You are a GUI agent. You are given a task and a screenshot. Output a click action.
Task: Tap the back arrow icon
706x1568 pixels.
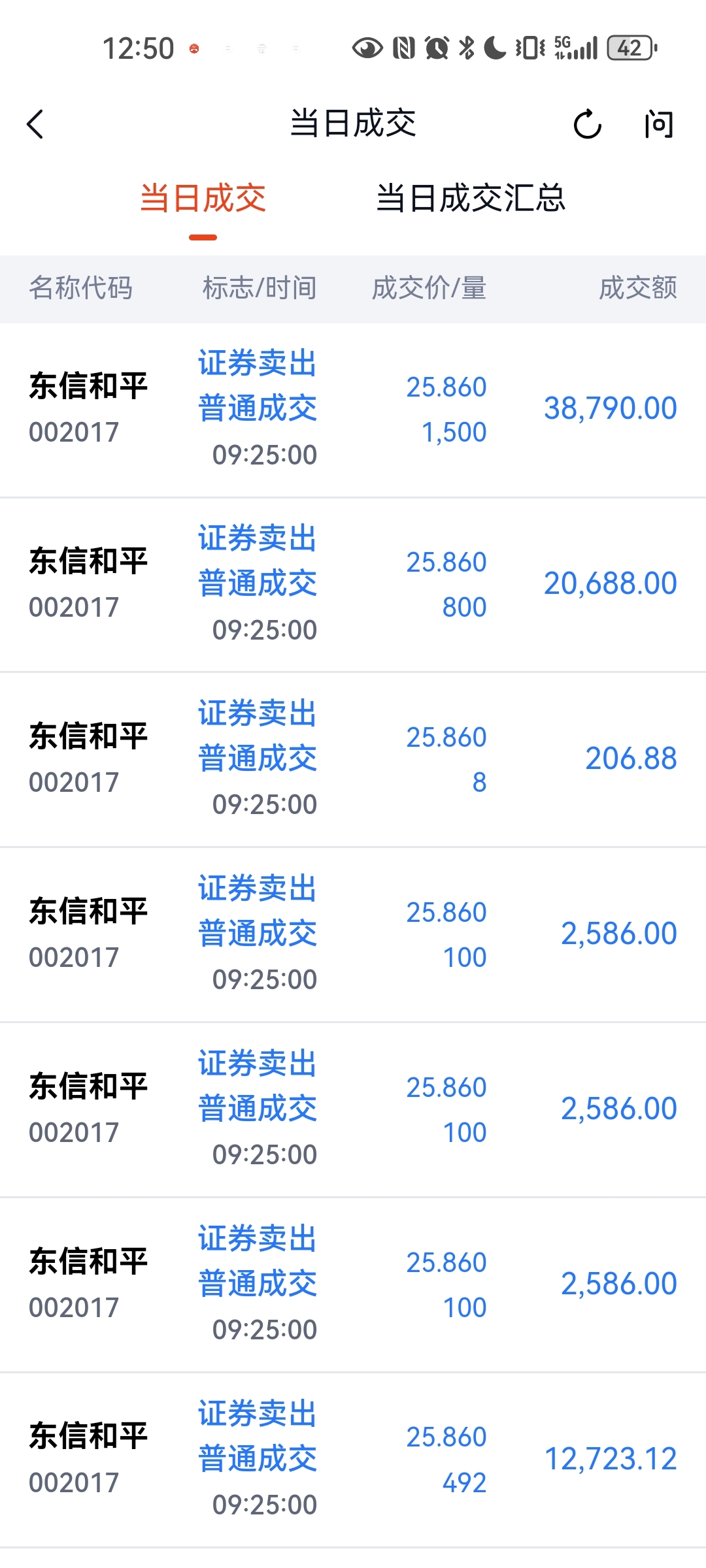pos(35,124)
